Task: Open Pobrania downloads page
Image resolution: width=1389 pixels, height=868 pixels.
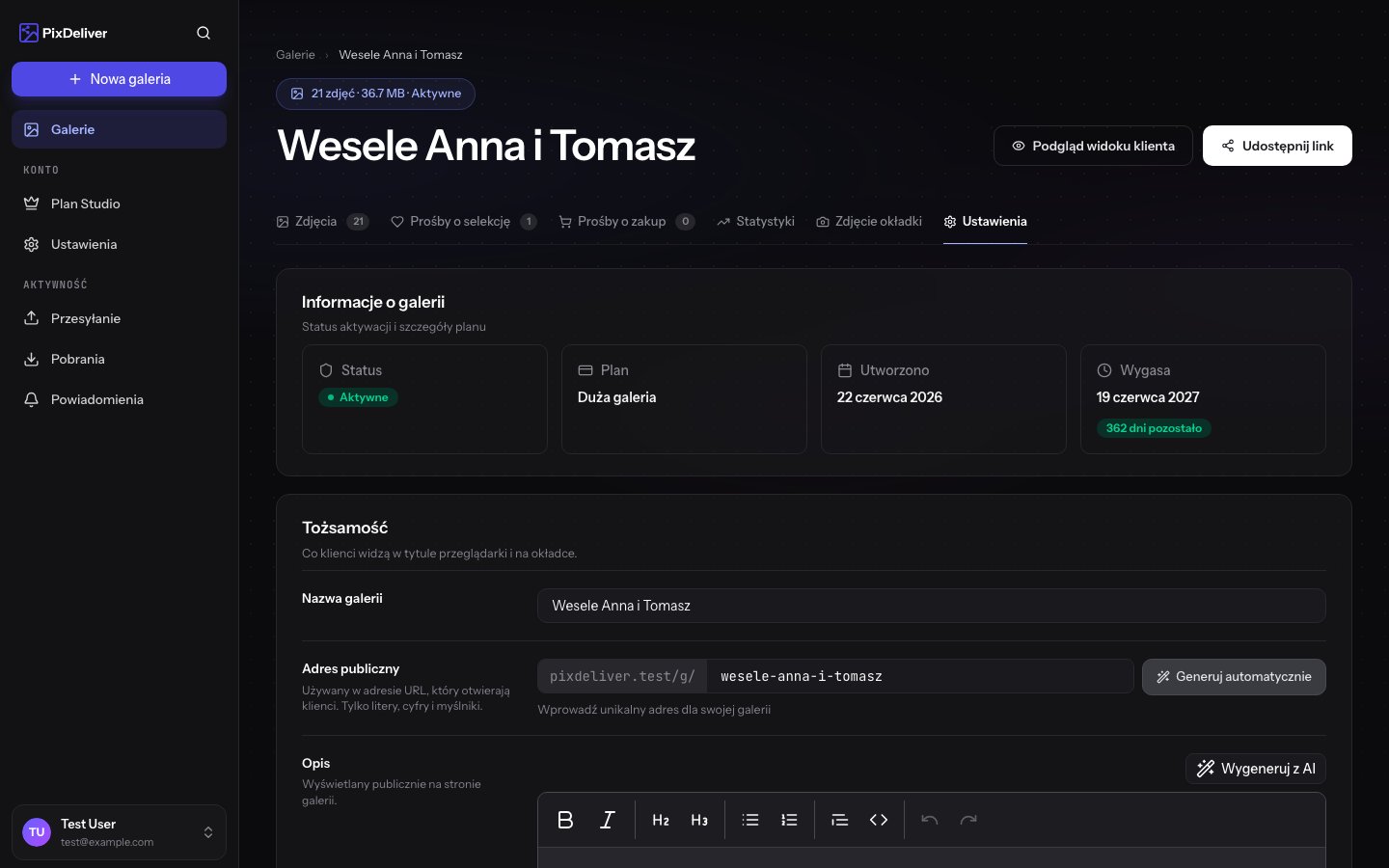Action: tap(119, 359)
